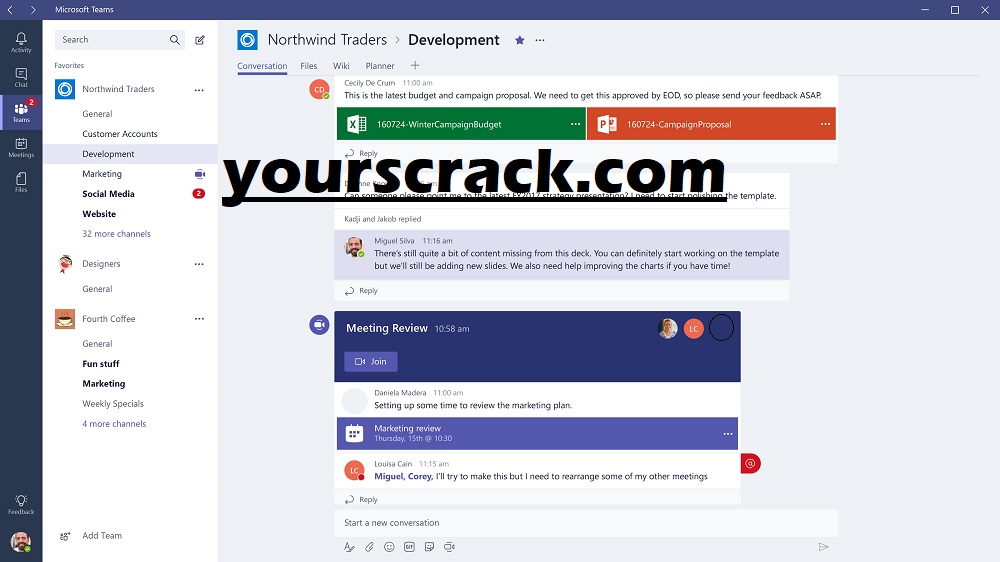Select the Fun stuff channel
The image size is (1000, 562).
click(x=101, y=364)
